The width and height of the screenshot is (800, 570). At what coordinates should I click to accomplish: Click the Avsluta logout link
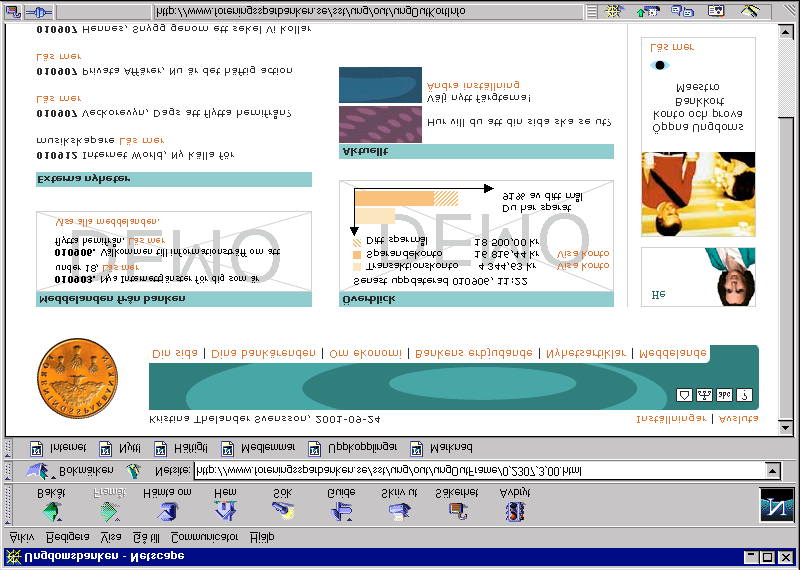click(x=738, y=418)
